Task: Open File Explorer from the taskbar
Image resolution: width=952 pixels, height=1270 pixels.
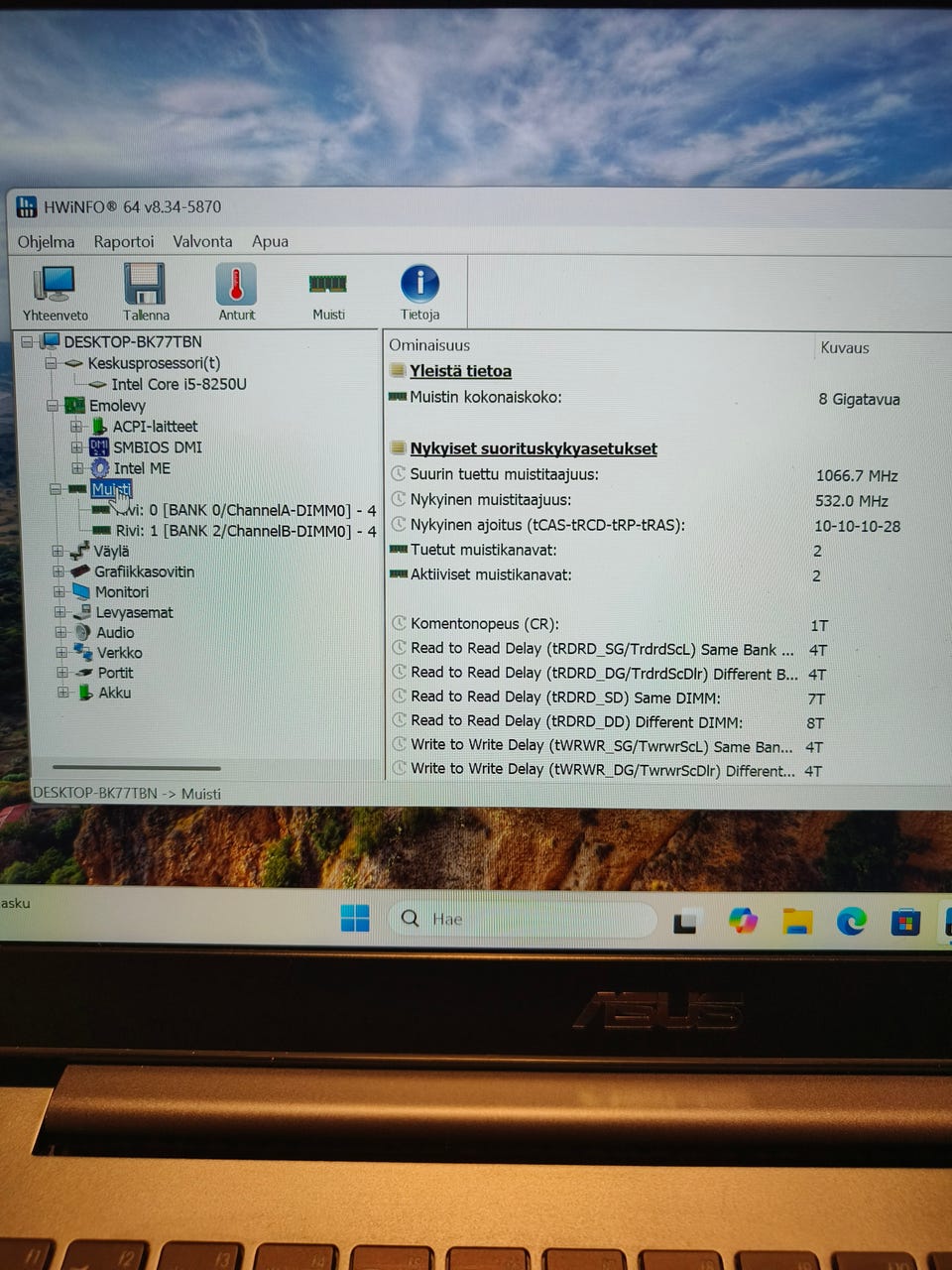Action: pos(797,922)
